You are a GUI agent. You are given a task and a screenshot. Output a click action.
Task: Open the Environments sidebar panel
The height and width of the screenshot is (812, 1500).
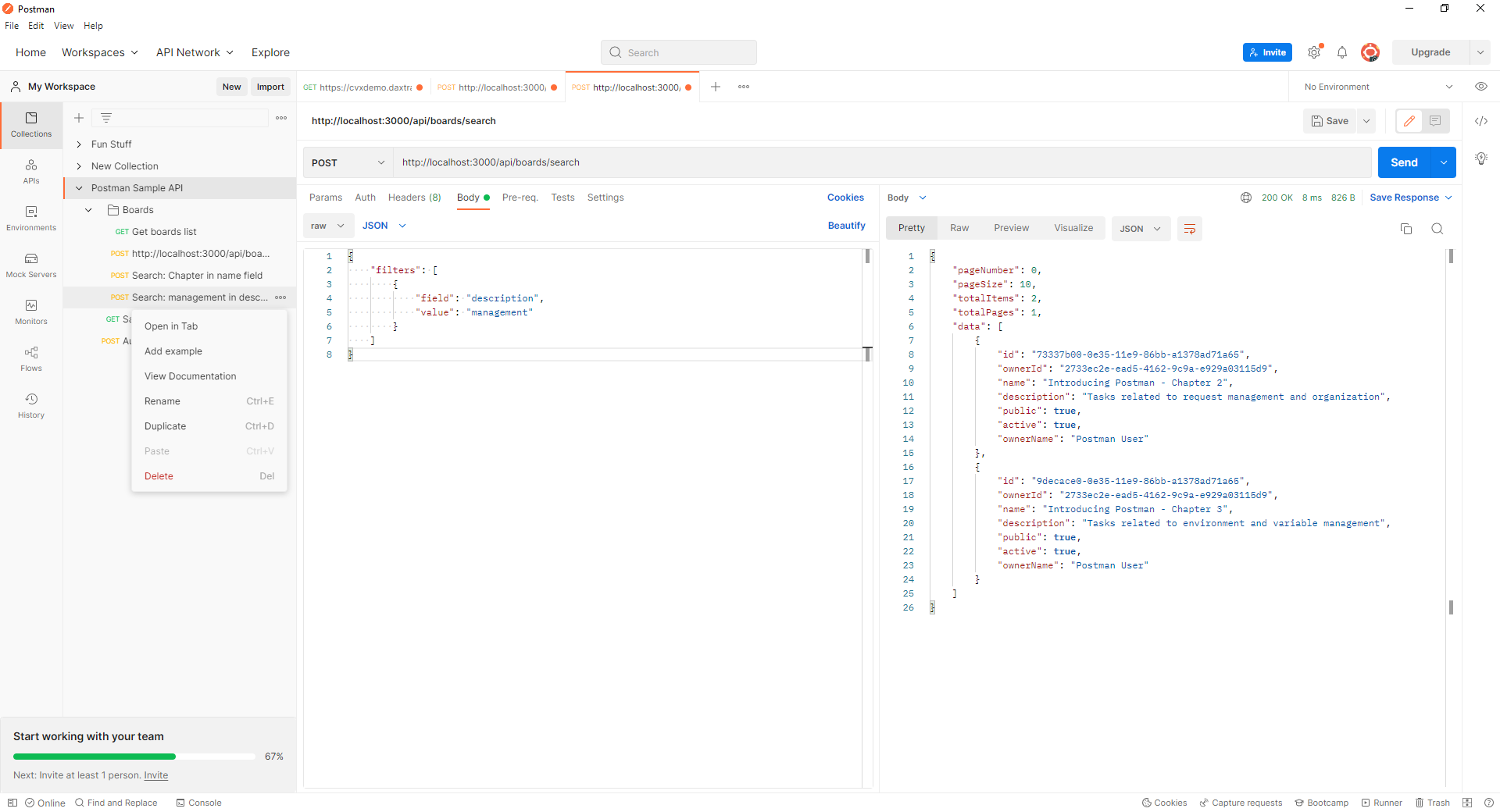point(31,219)
